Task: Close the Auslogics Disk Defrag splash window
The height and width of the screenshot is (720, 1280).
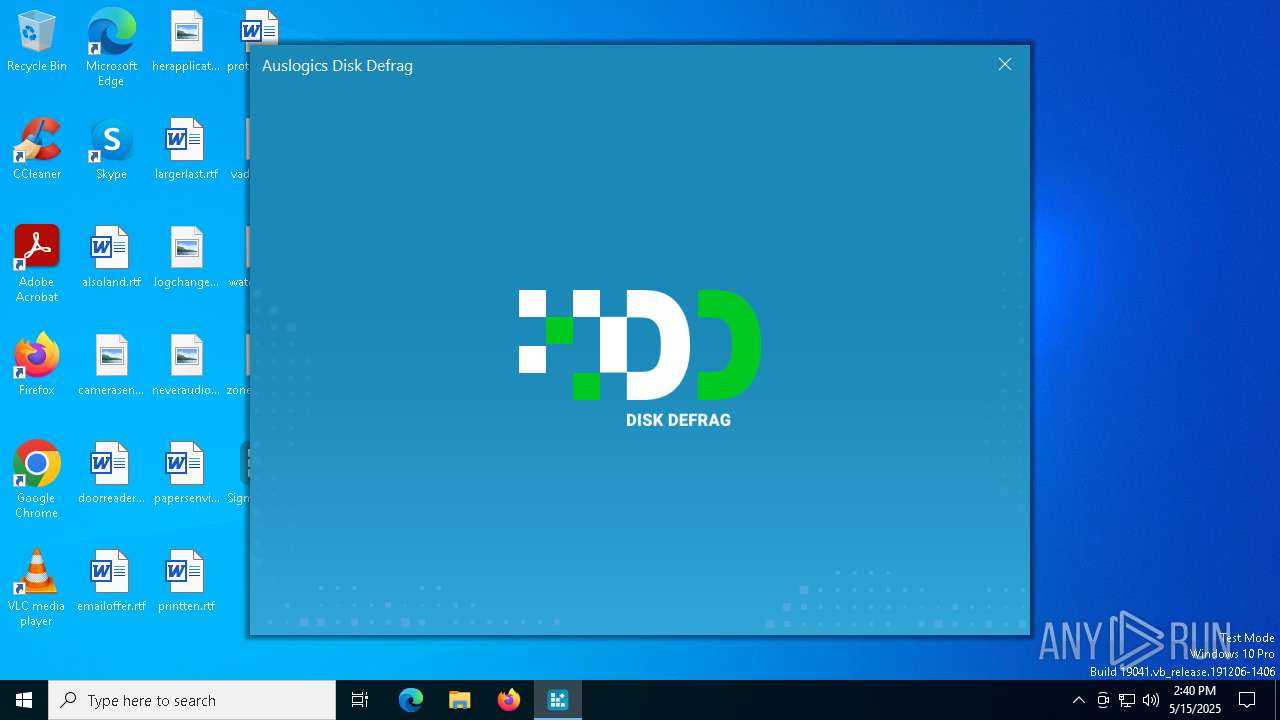Action: tap(1005, 64)
